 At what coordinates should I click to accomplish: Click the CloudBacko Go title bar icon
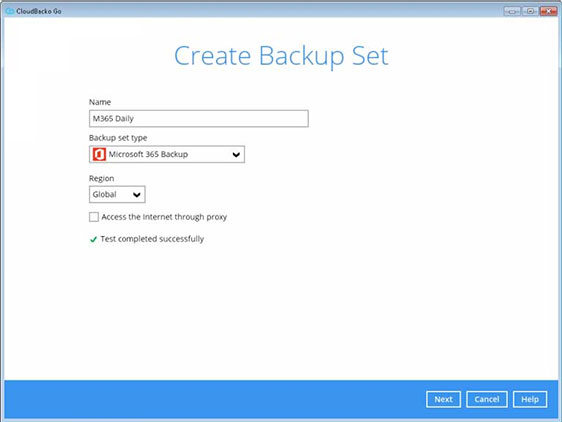(x=10, y=11)
